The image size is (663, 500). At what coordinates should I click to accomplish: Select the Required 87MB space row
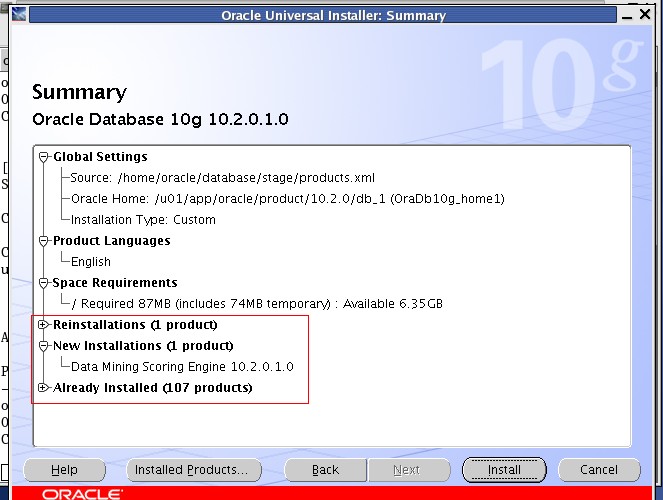point(257,304)
